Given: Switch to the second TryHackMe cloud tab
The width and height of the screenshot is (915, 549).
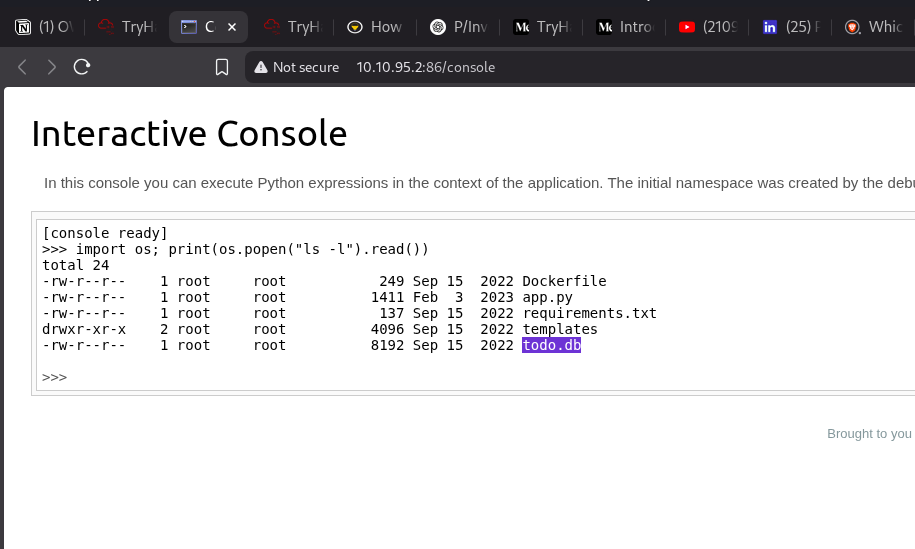Looking at the screenshot, I should [292, 27].
